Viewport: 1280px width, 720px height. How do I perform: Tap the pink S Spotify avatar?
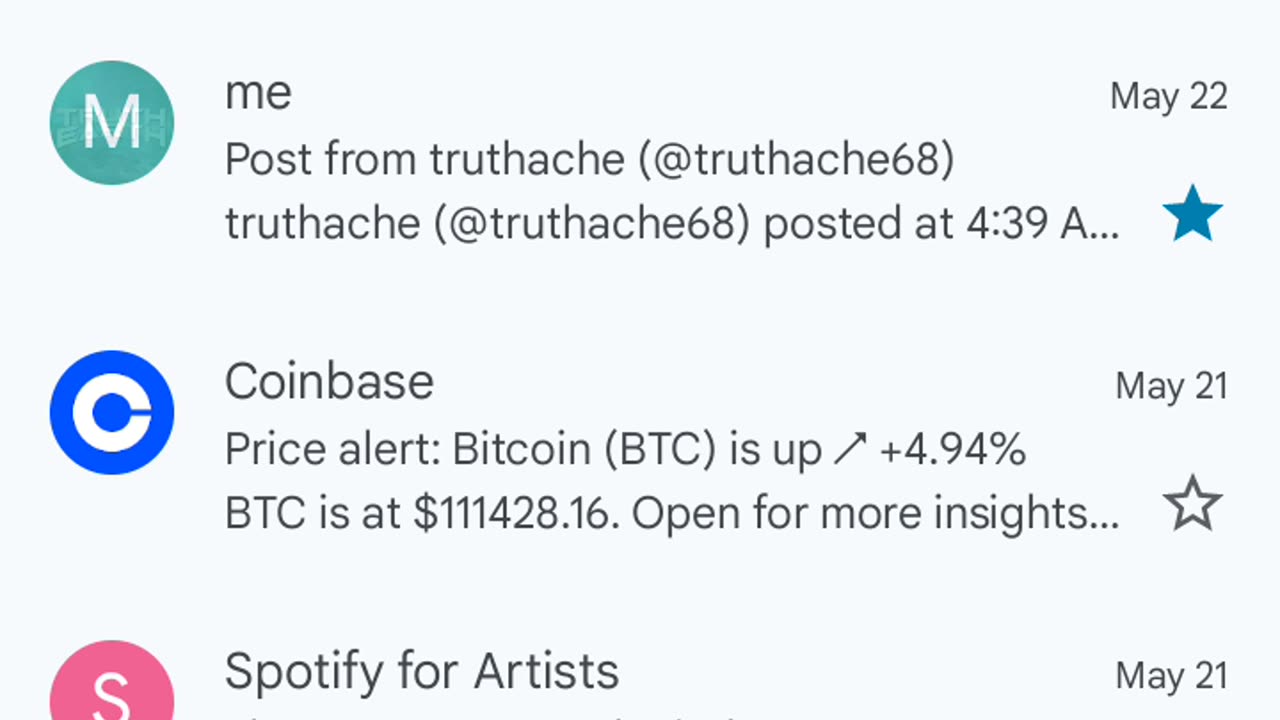pos(112,681)
